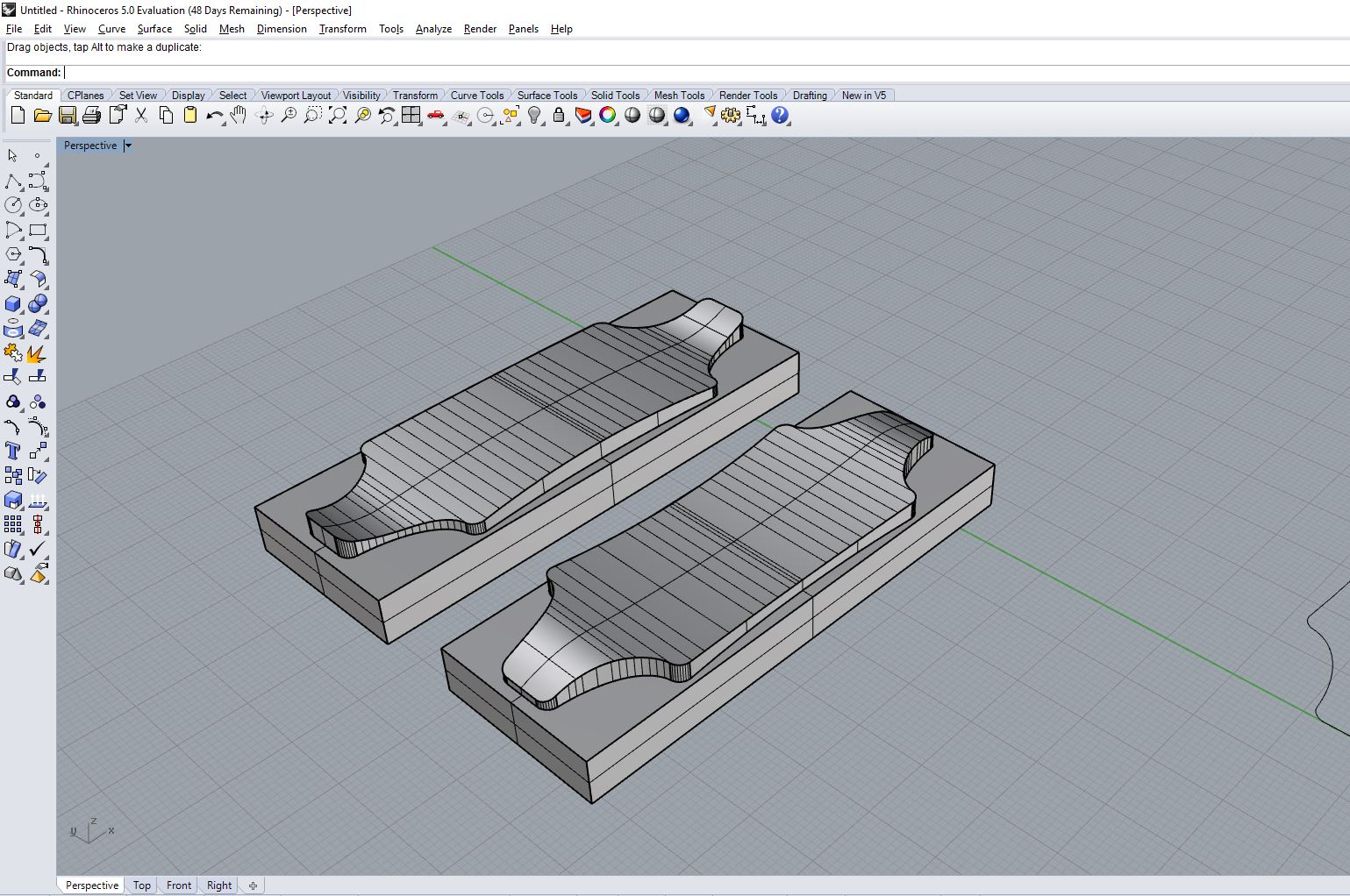This screenshot has width=1350, height=896.
Task: Add a viewport tab with plus button
Action: [253, 885]
